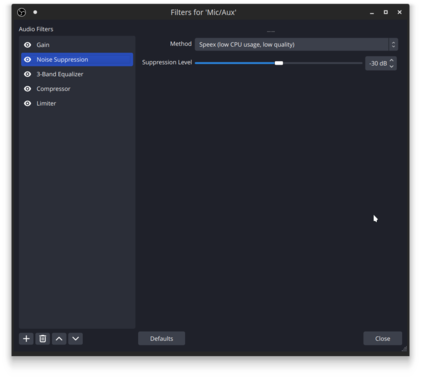This screenshot has height=380, width=421.
Task: Disable the Limiter filter via its eye icon
Action: point(28,103)
